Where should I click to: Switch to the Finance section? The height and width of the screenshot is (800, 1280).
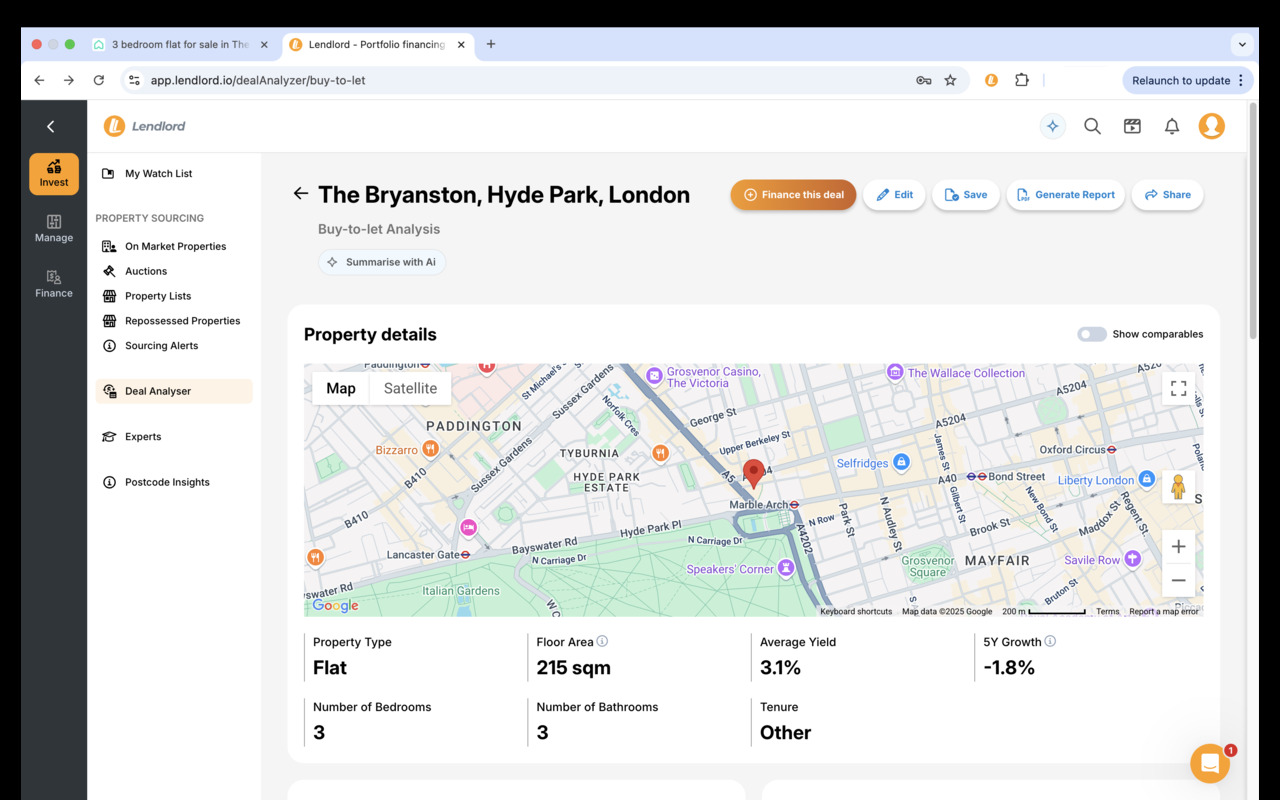(53, 284)
